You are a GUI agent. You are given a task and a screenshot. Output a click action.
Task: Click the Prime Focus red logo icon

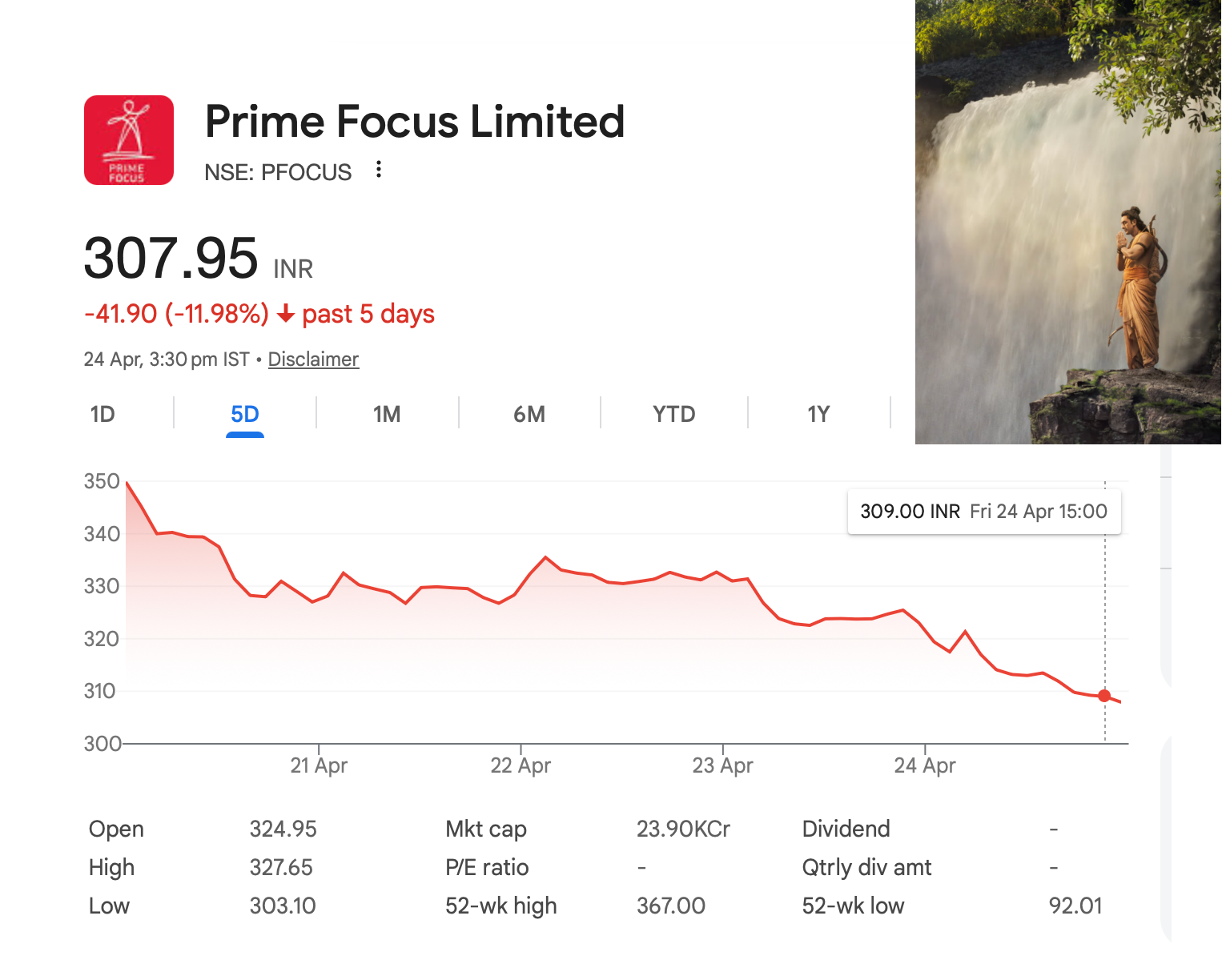[129, 140]
